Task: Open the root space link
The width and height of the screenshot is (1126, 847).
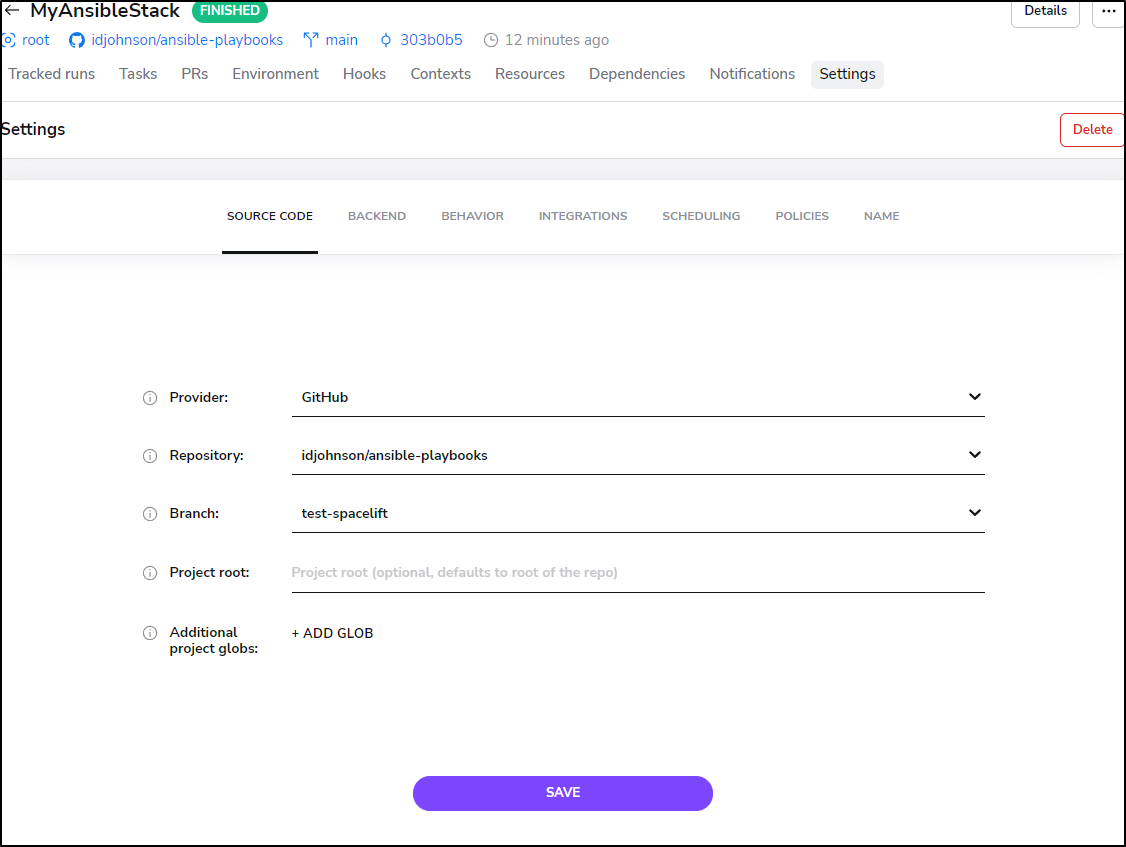Action: (36, 40)
